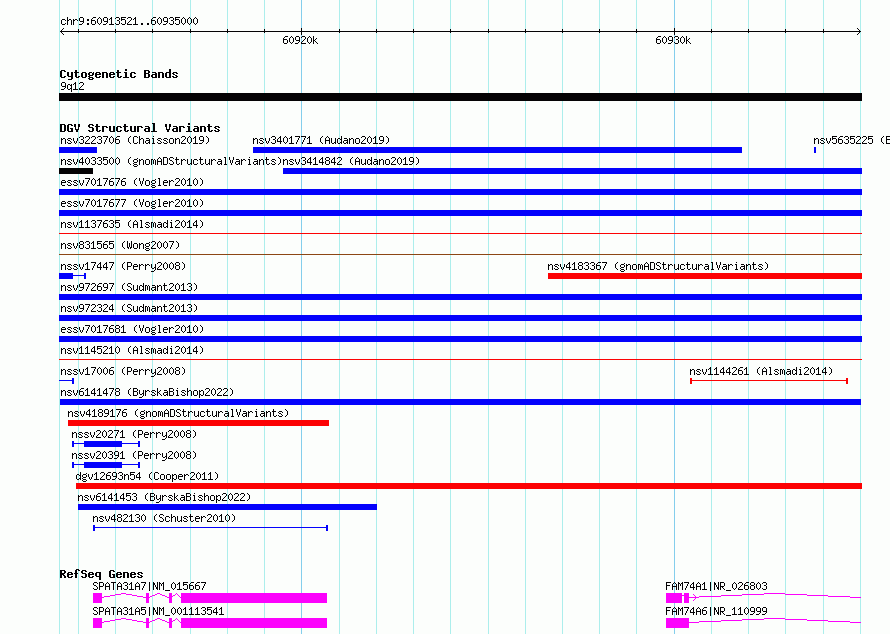
Task: Click the nsv972324 (Sudmant2013) label
Action: click(x=129, y=308)
